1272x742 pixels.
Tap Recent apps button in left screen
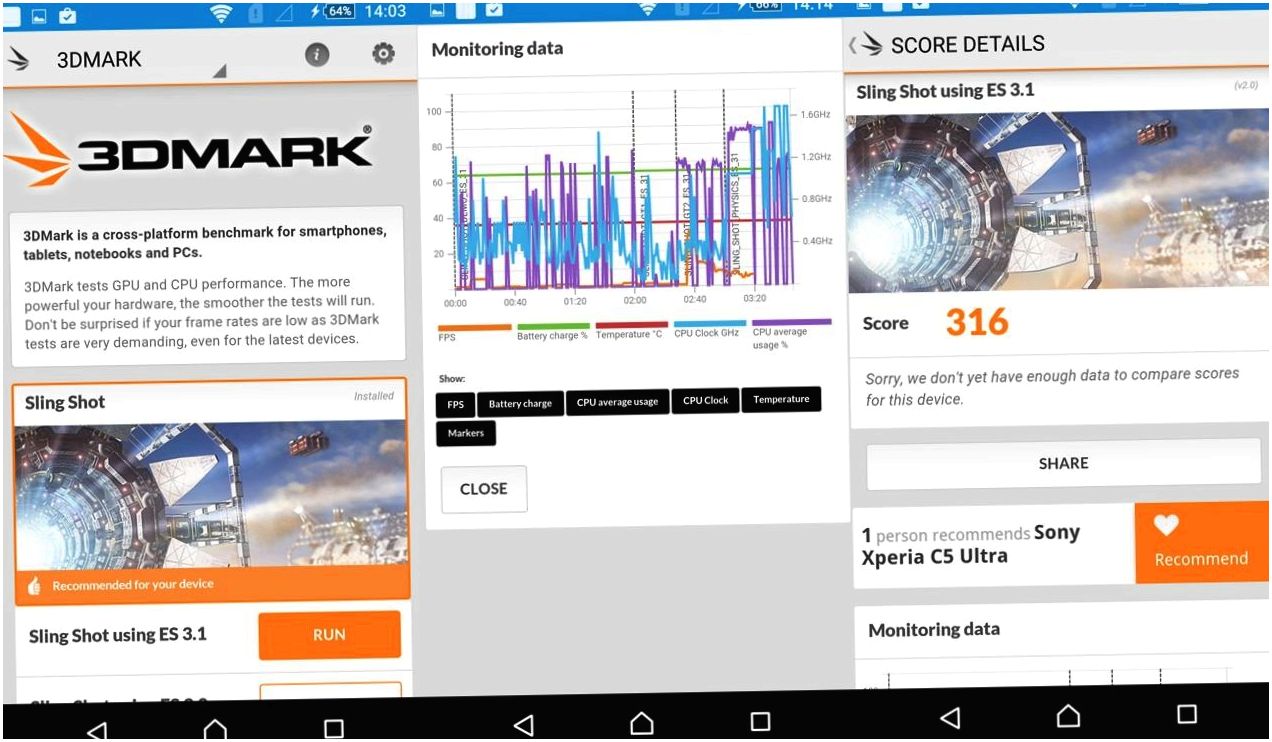pyautogui.click(x=334, y=728)
